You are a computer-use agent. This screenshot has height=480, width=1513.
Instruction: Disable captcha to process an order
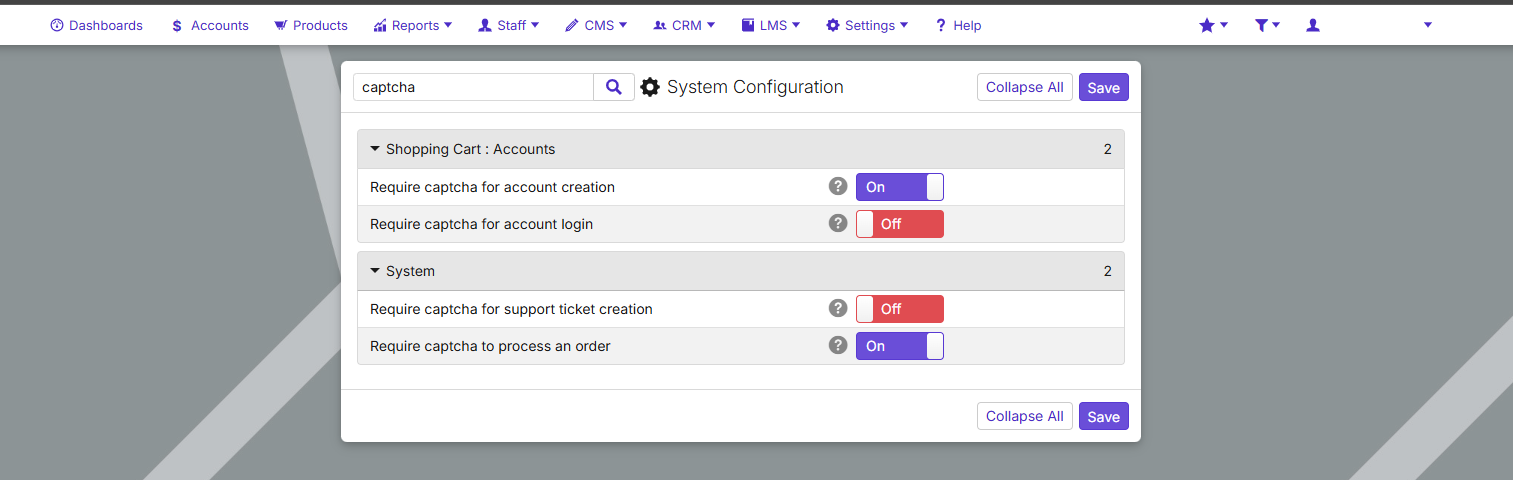(x=900, y=346)
